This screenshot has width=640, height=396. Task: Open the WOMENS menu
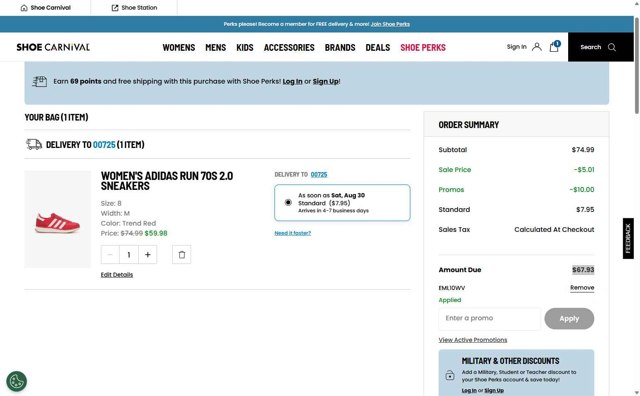point(179,47)
